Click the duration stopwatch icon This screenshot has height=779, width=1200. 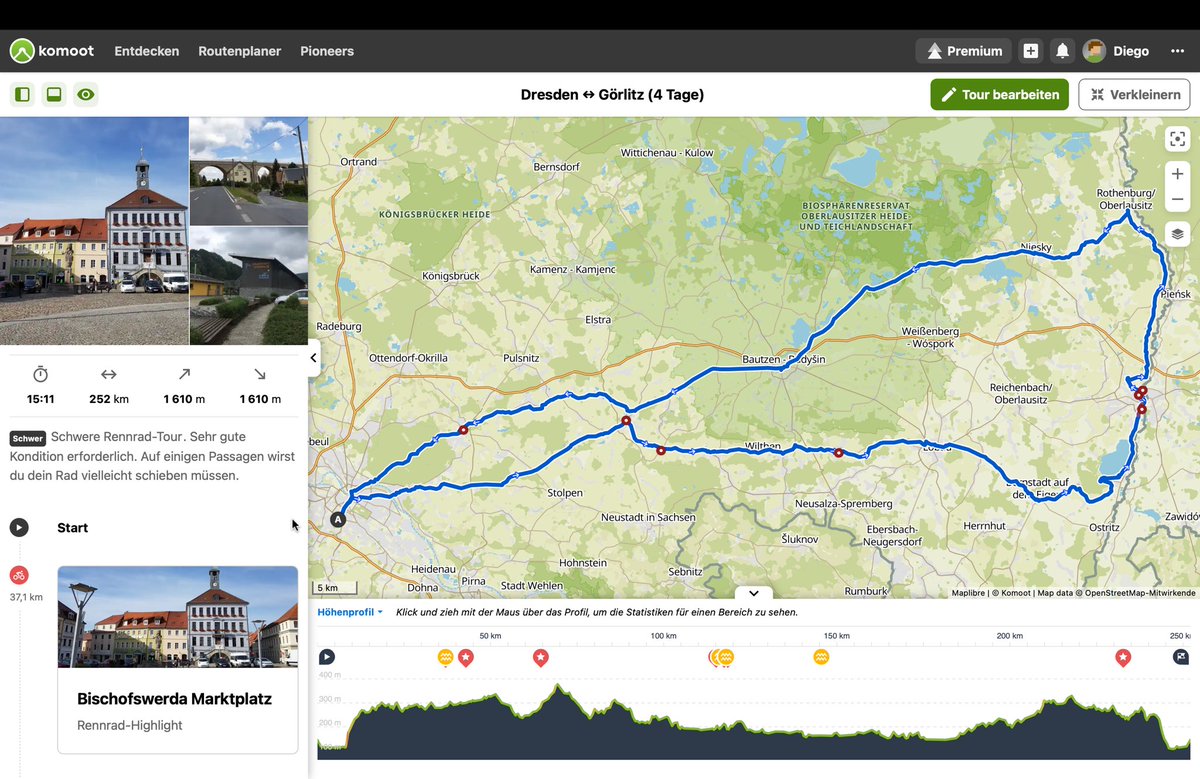[40, 374]
